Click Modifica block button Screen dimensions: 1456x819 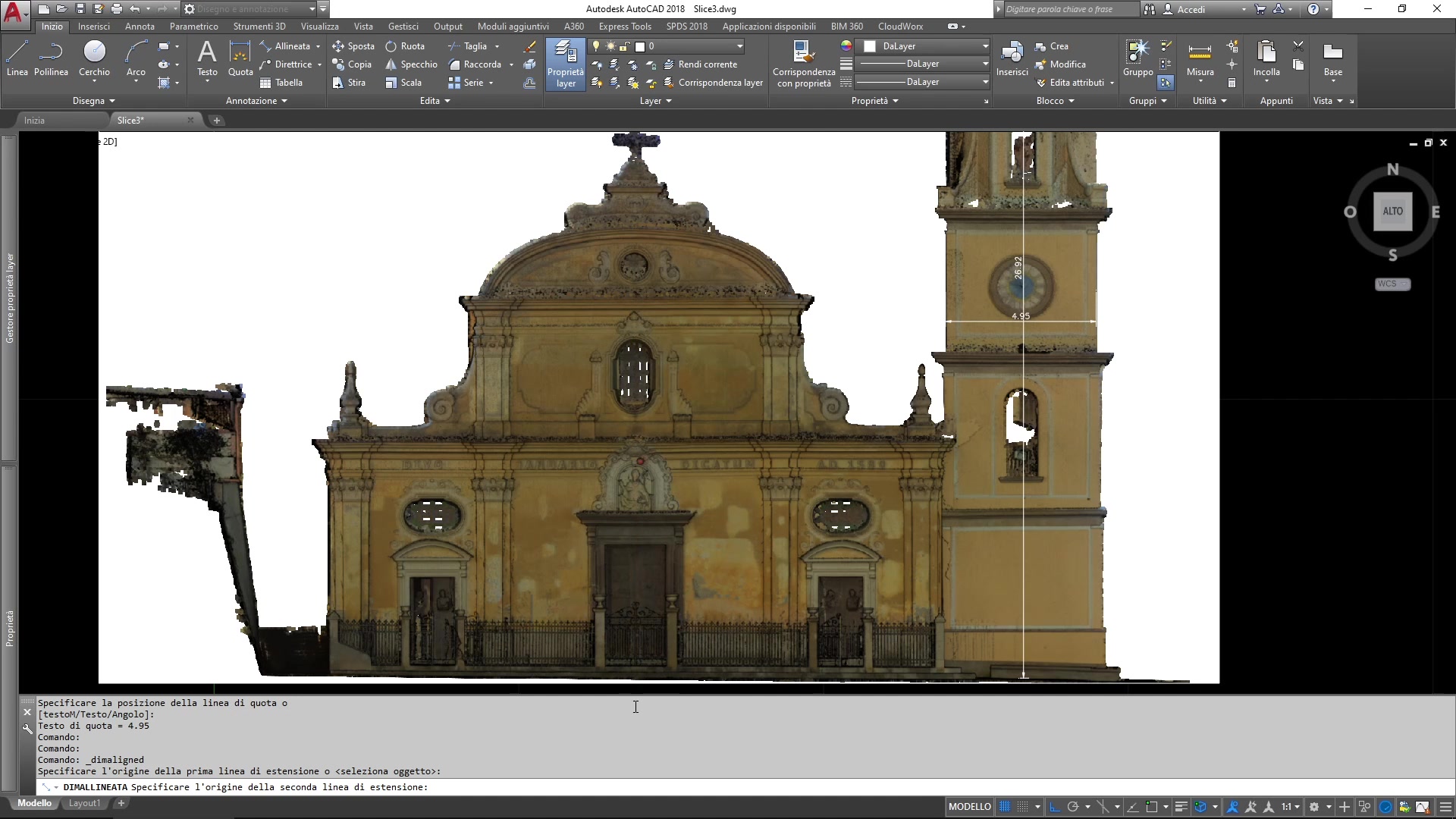pos(1060,64)
